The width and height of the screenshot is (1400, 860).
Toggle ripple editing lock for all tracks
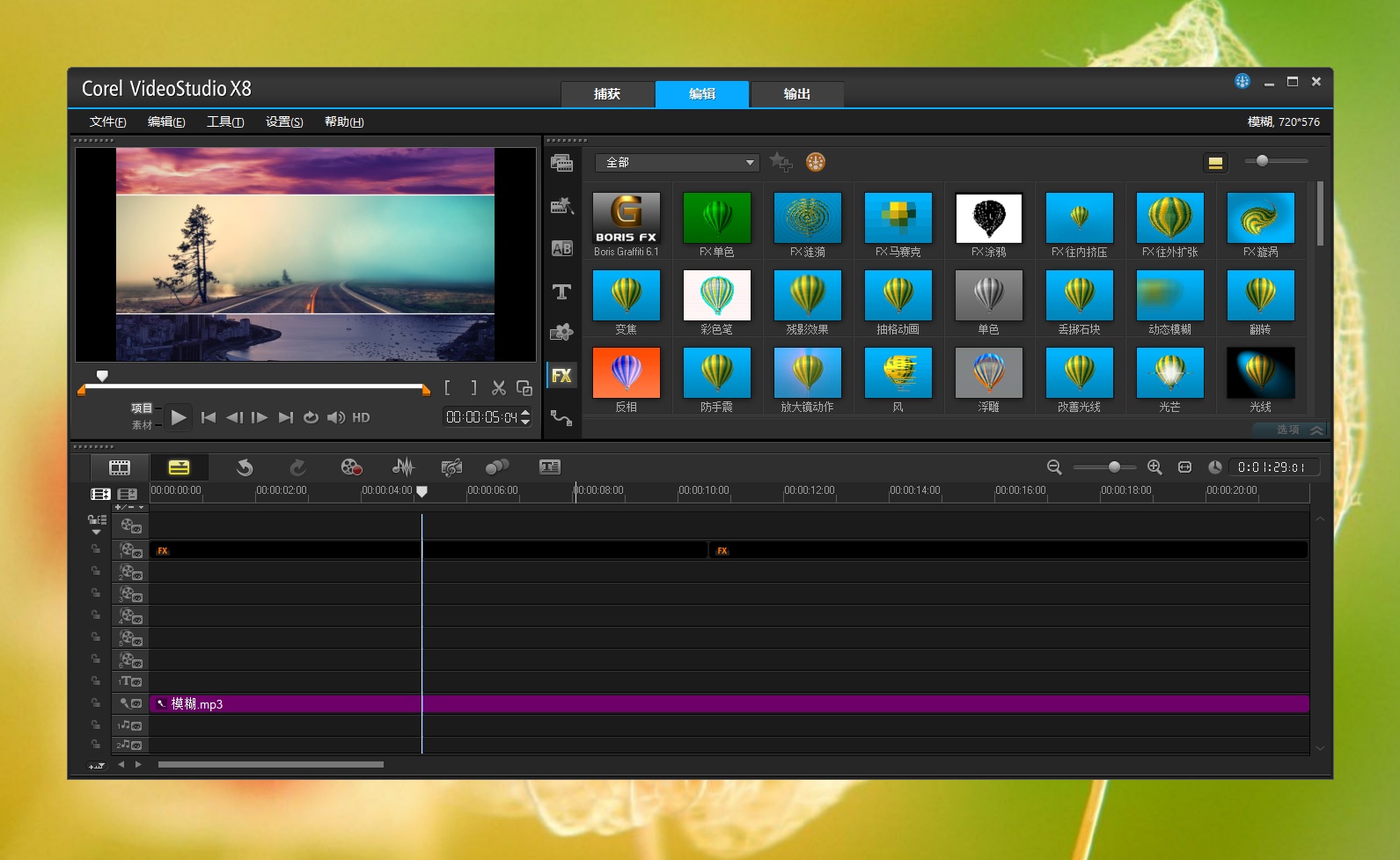coord(97,520)
